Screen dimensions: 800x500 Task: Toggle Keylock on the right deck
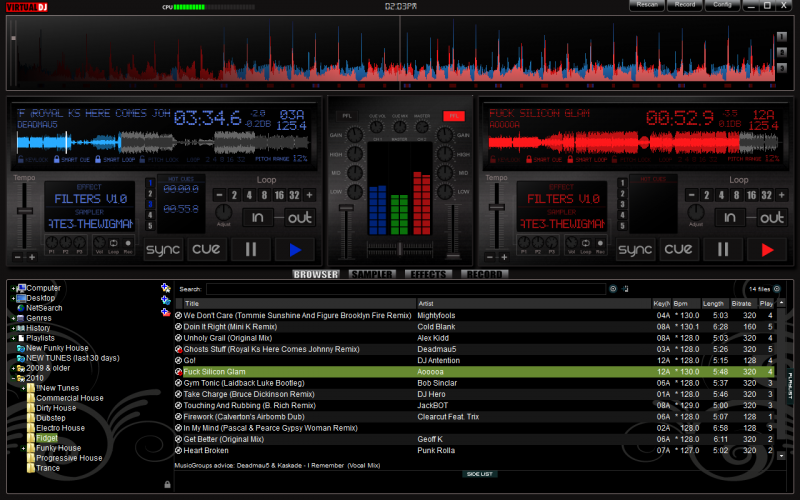505,160
